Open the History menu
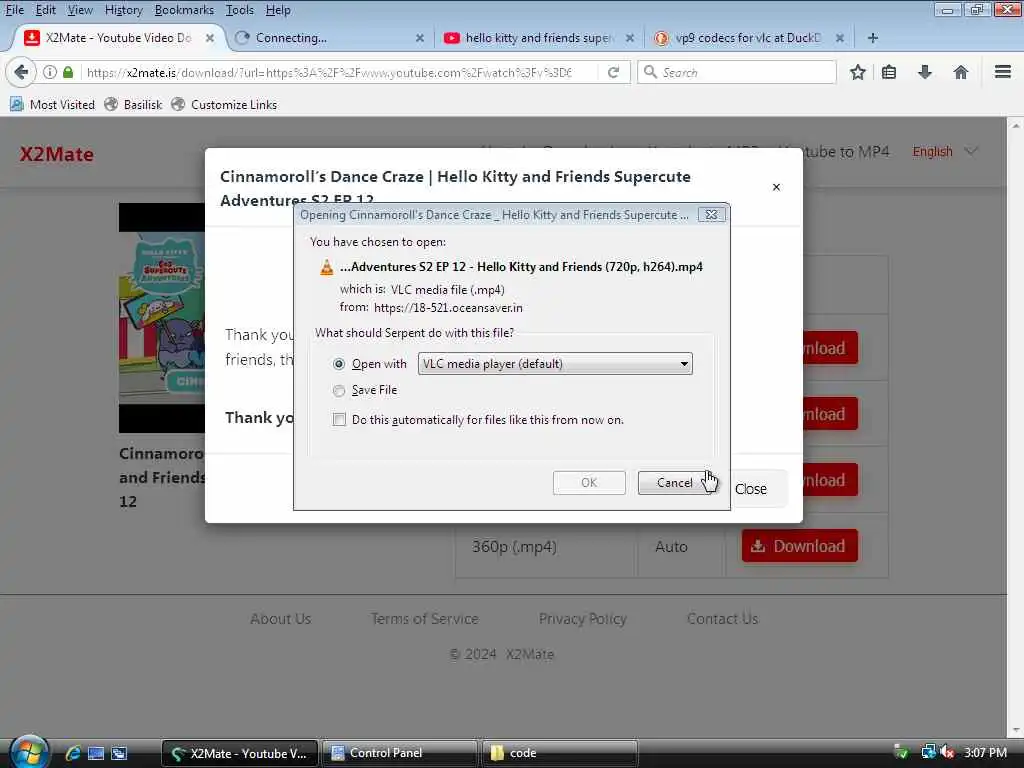 tap(123, 10)
